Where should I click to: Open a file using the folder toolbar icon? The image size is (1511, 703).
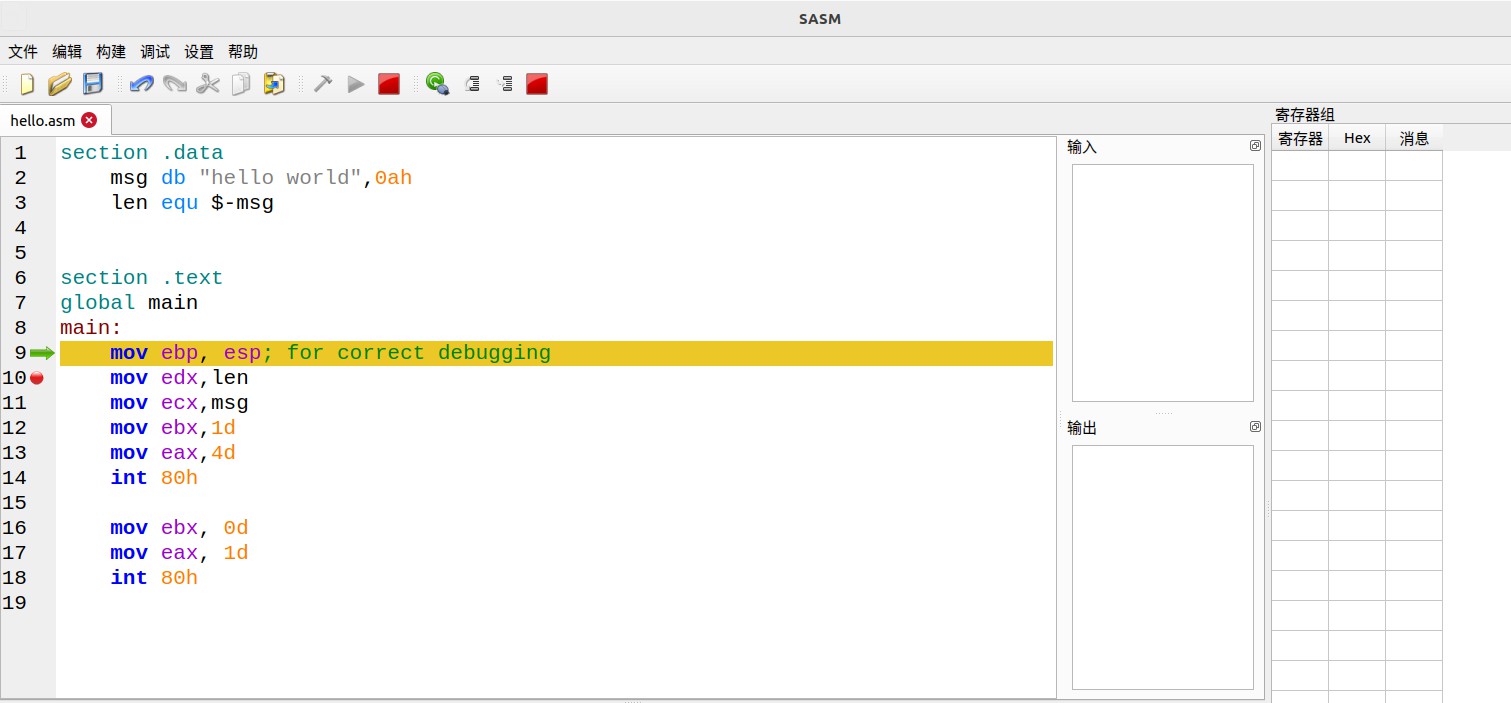tap(59, 84)
